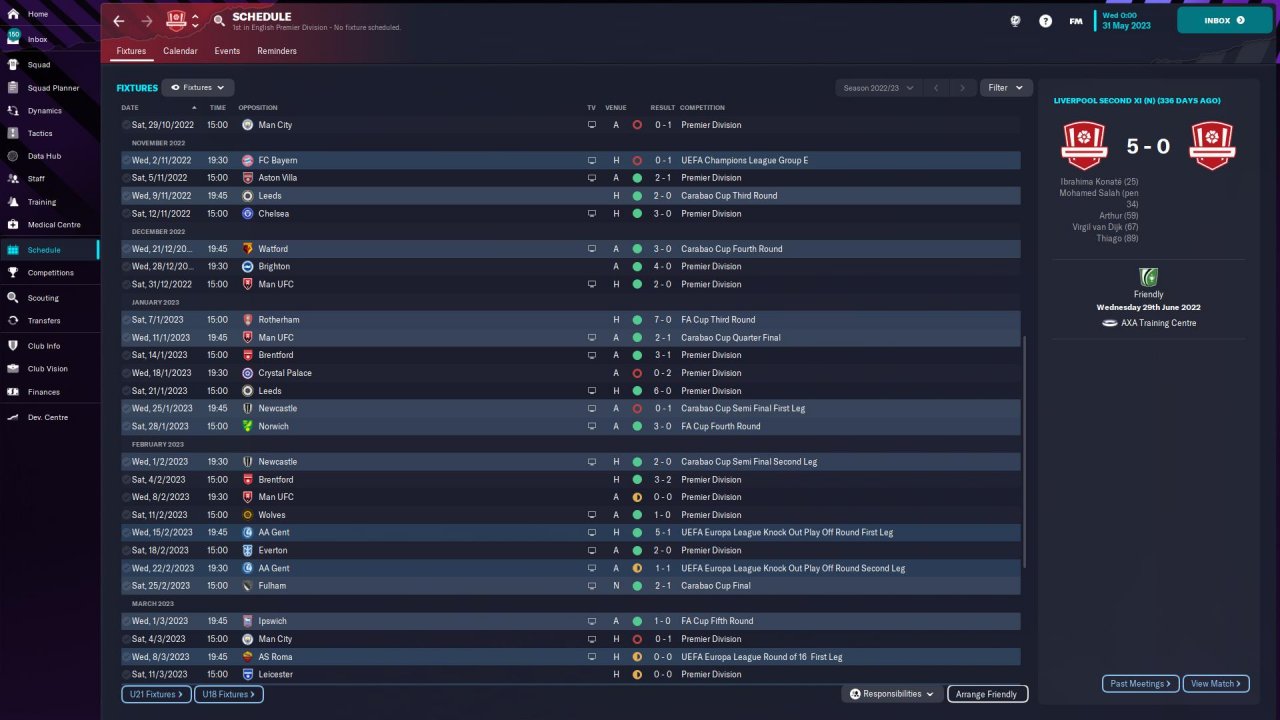The image size is (1280, 720).
Task: Select the circle for Leicester fixture
Action: (127, 675)
